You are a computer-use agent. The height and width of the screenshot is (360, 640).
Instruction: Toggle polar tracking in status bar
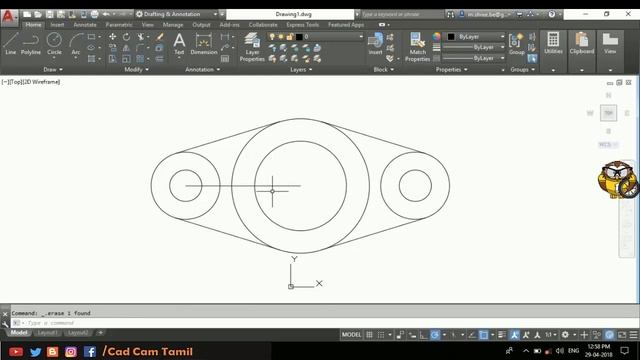[x=435, y=335]
